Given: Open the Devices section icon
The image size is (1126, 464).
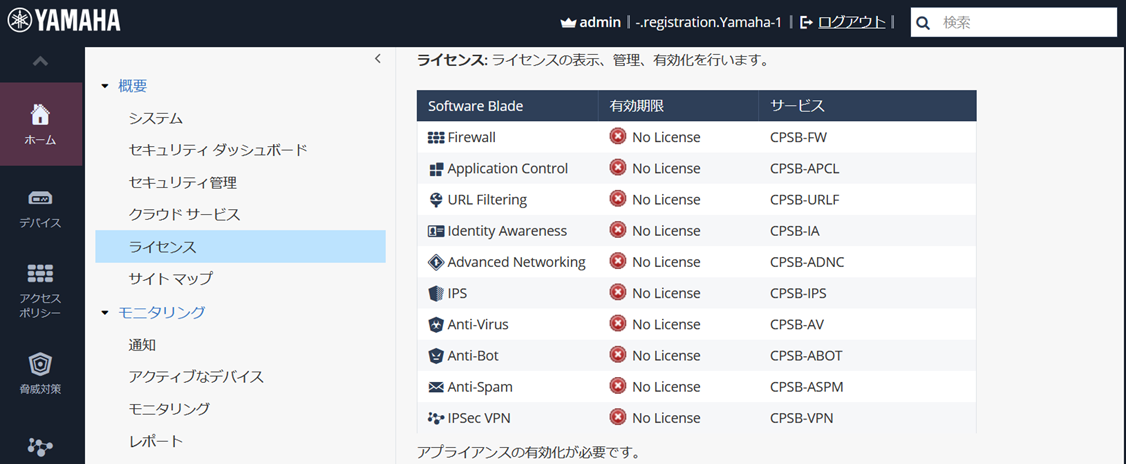Looking at the screenshot, I should point(40,198).
